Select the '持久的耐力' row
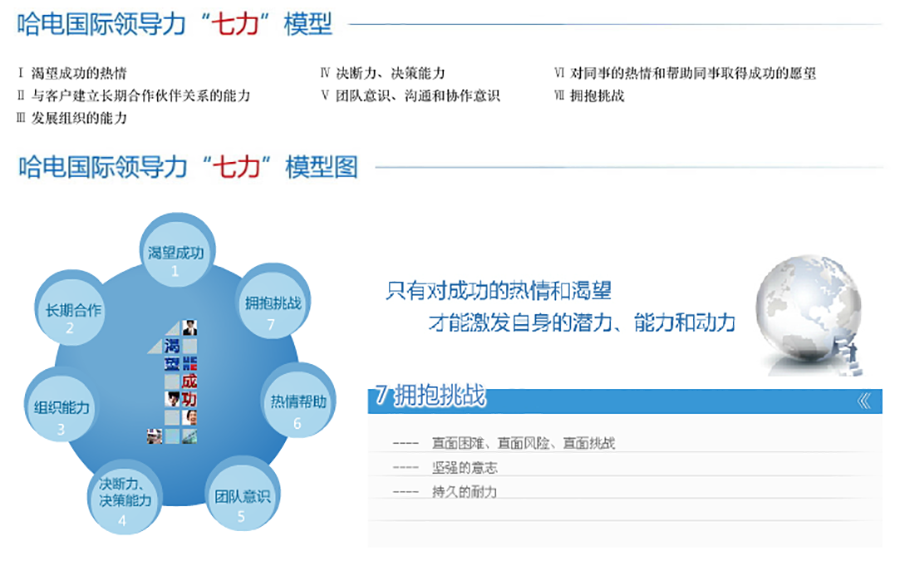 click(x=464, y=492)
